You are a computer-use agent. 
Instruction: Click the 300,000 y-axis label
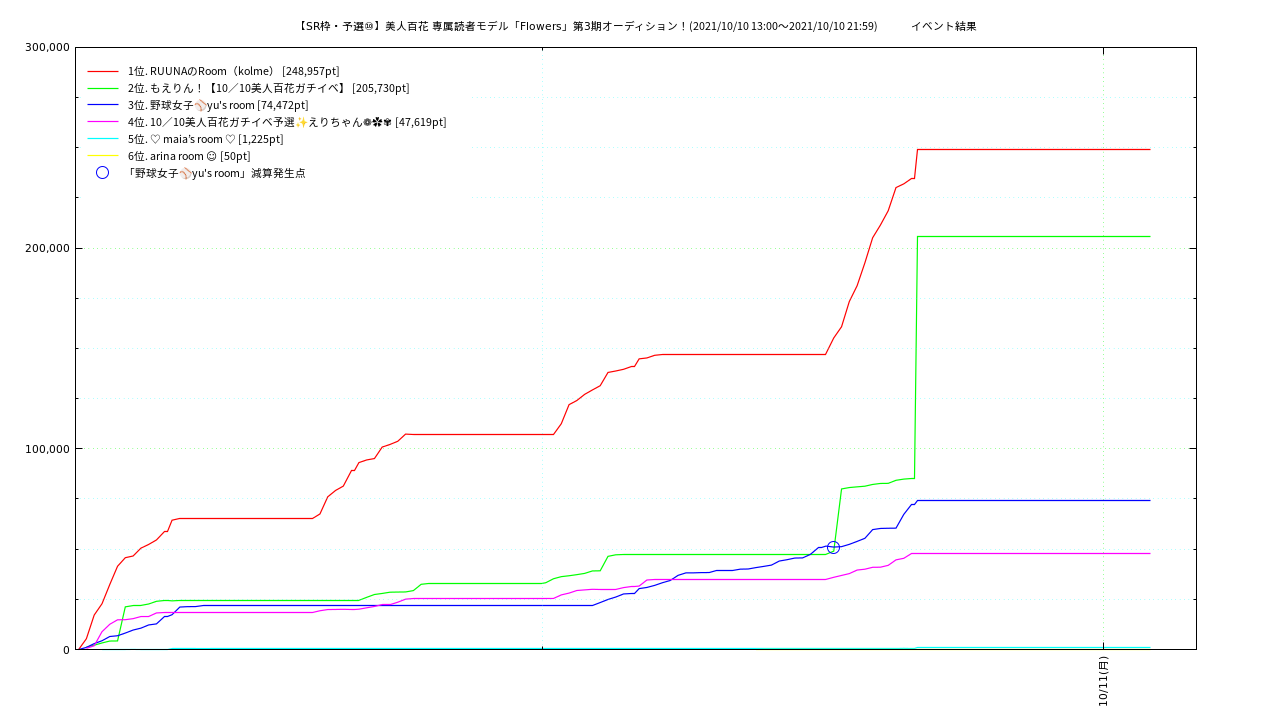46,47
